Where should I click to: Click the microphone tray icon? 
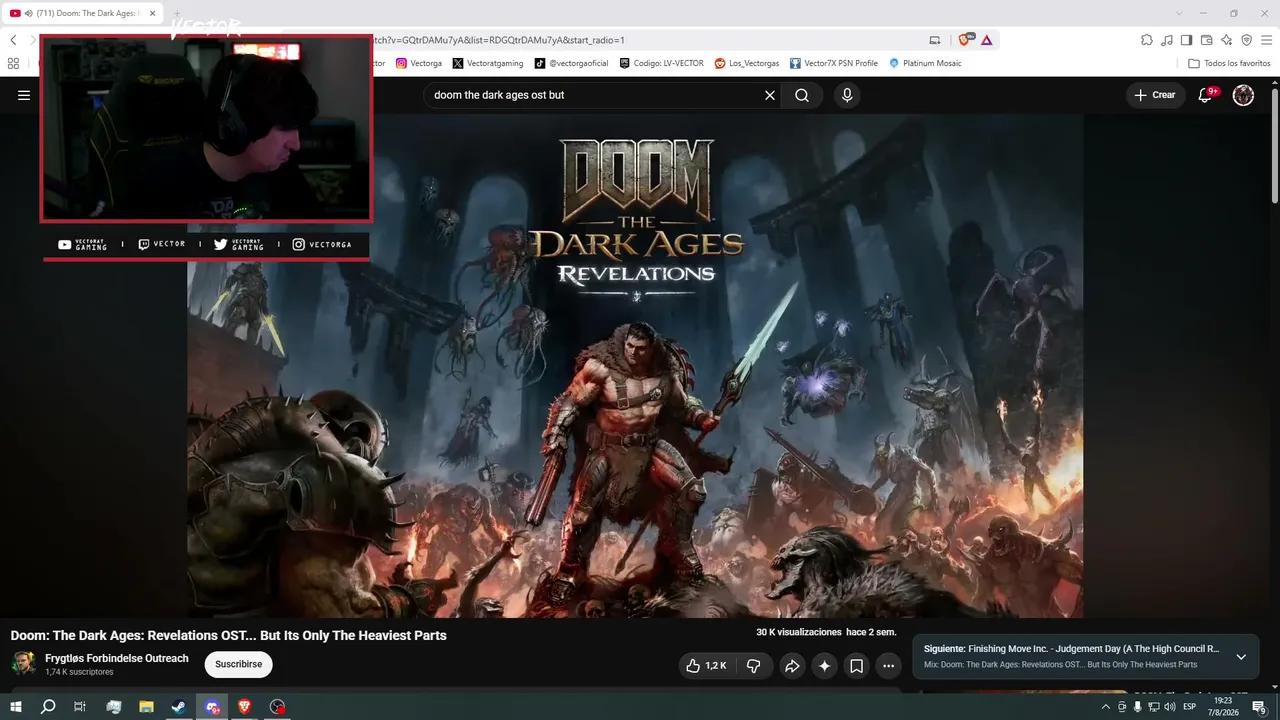(x=1137, y=707)
